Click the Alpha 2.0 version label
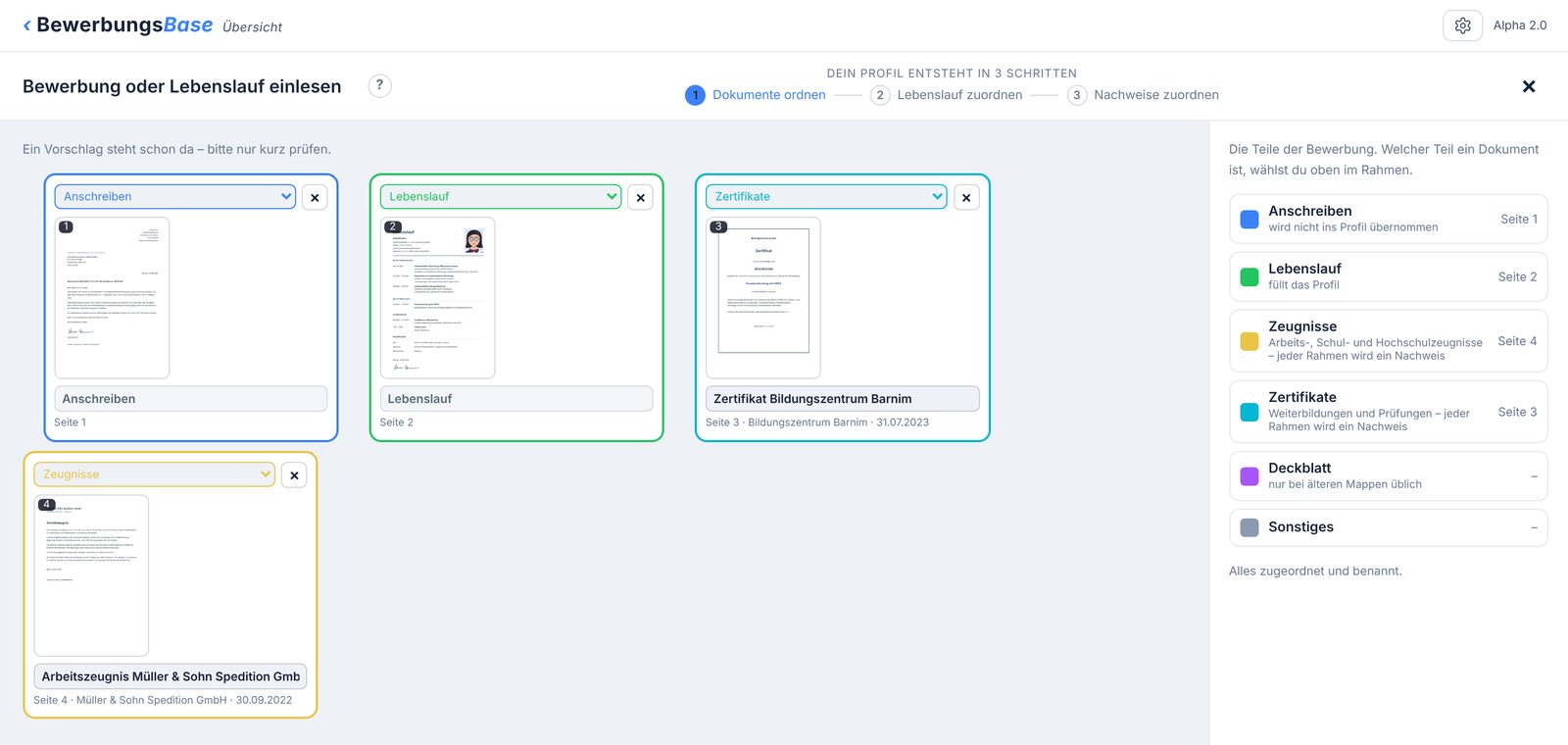1568x745 pixels. coord(1520,25)
